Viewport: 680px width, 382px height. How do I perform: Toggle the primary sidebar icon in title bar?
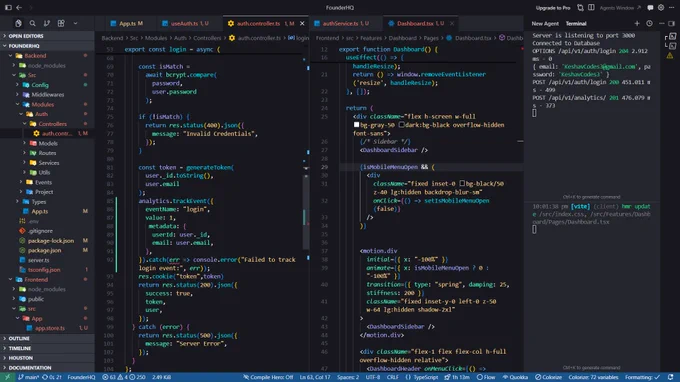click(x=8, y=7)
